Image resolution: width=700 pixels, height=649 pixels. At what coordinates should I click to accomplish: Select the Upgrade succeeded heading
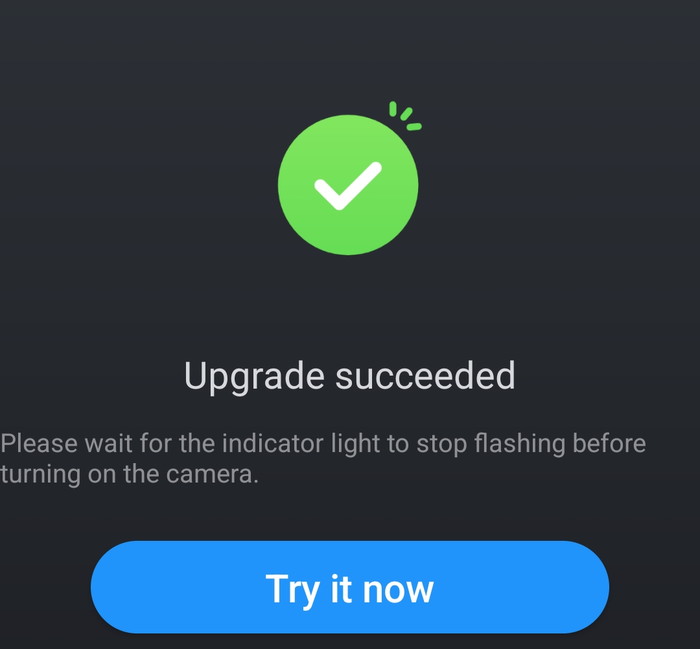[x=350, y=376]
